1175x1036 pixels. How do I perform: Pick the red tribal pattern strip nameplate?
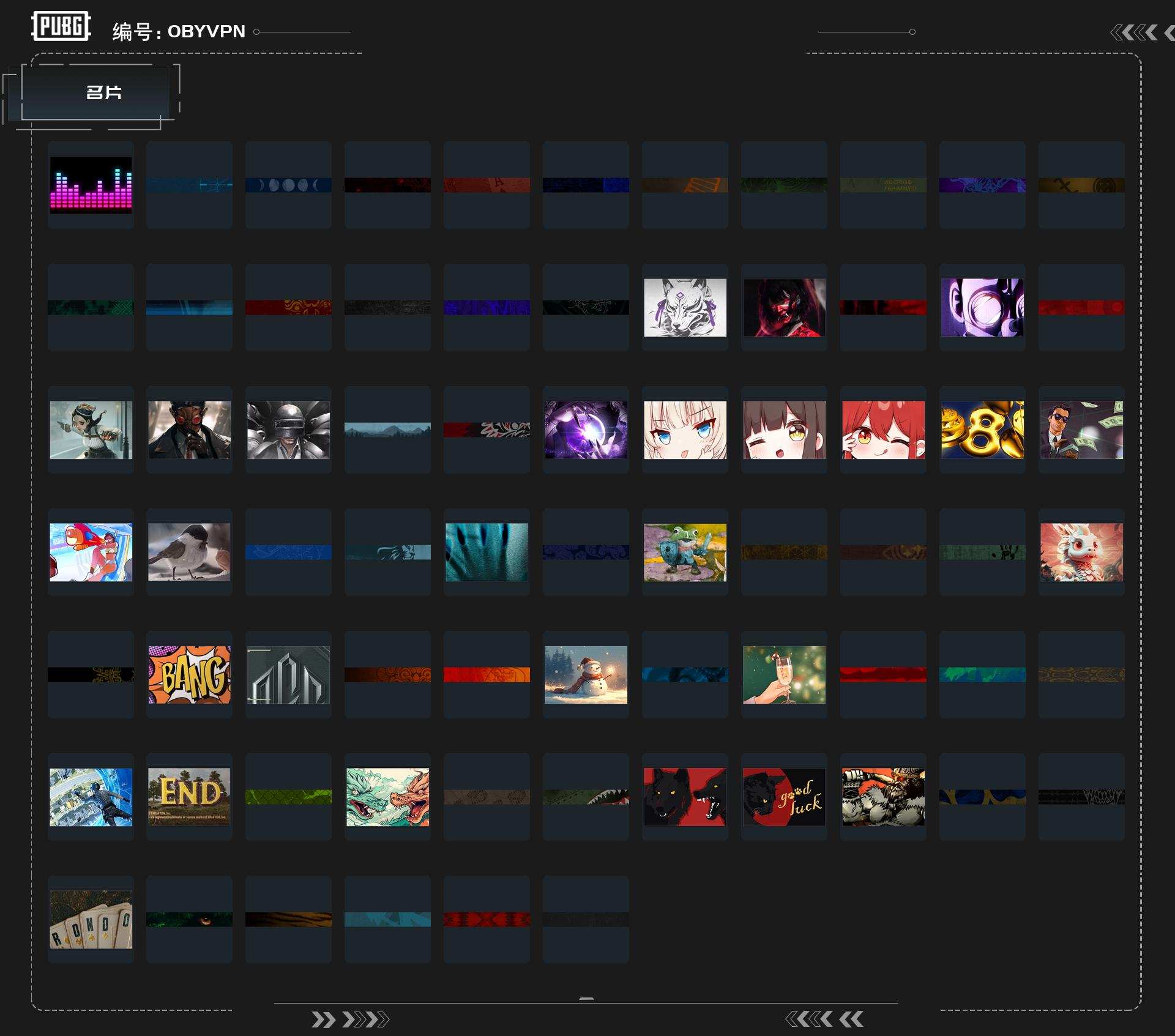coord(487,919)
